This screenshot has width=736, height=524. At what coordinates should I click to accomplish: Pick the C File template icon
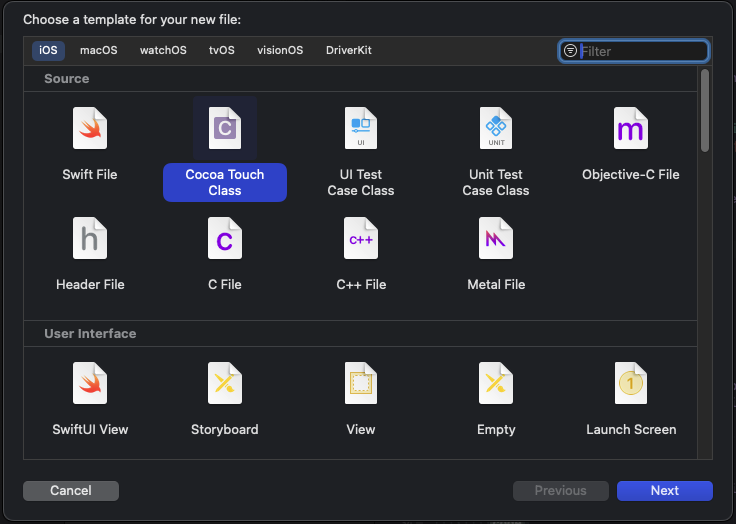coord(225,238)
